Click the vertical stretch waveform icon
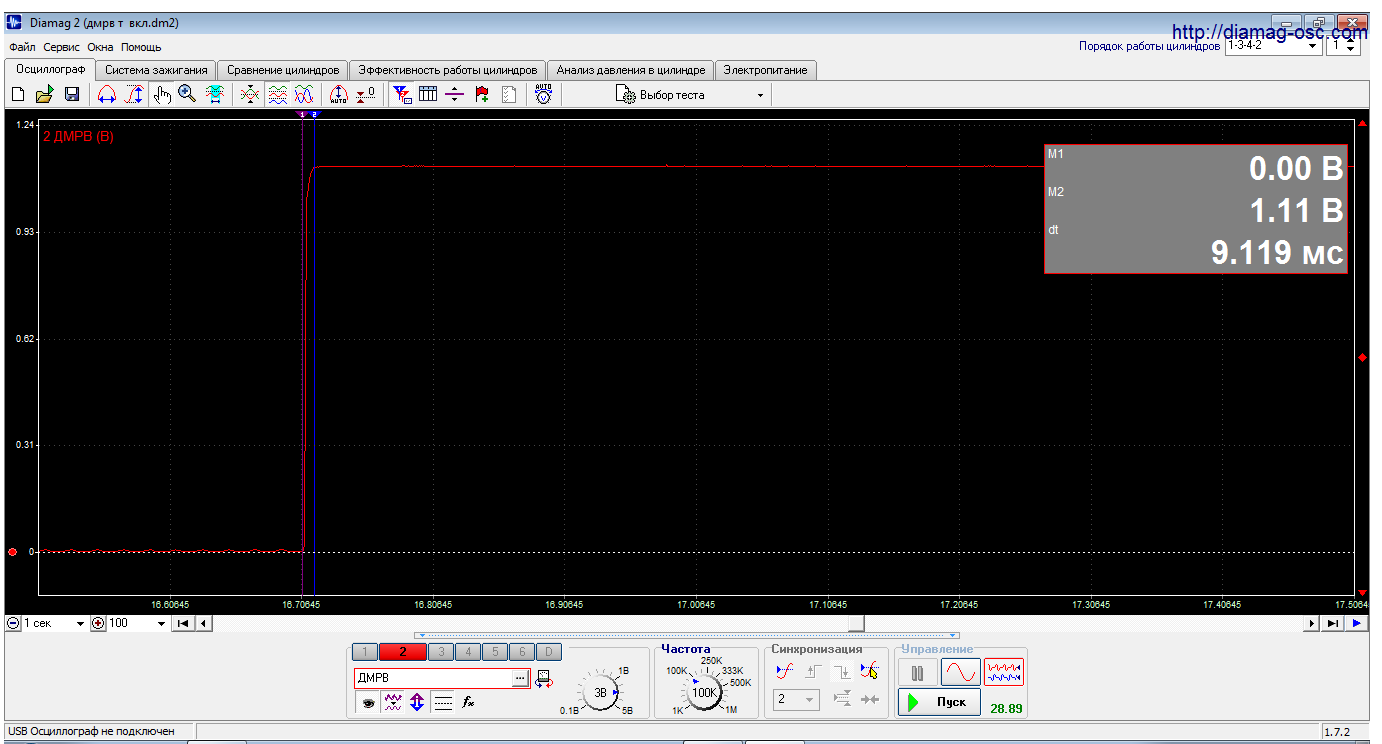This screenshot has width=1382, height=744. tap(133, 94)
